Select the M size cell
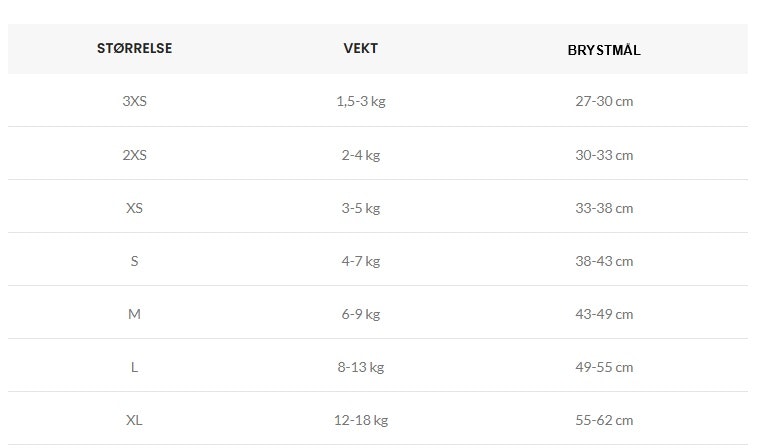Image resolution: width=757 pixels, height=448 pixels. [134, 314]
